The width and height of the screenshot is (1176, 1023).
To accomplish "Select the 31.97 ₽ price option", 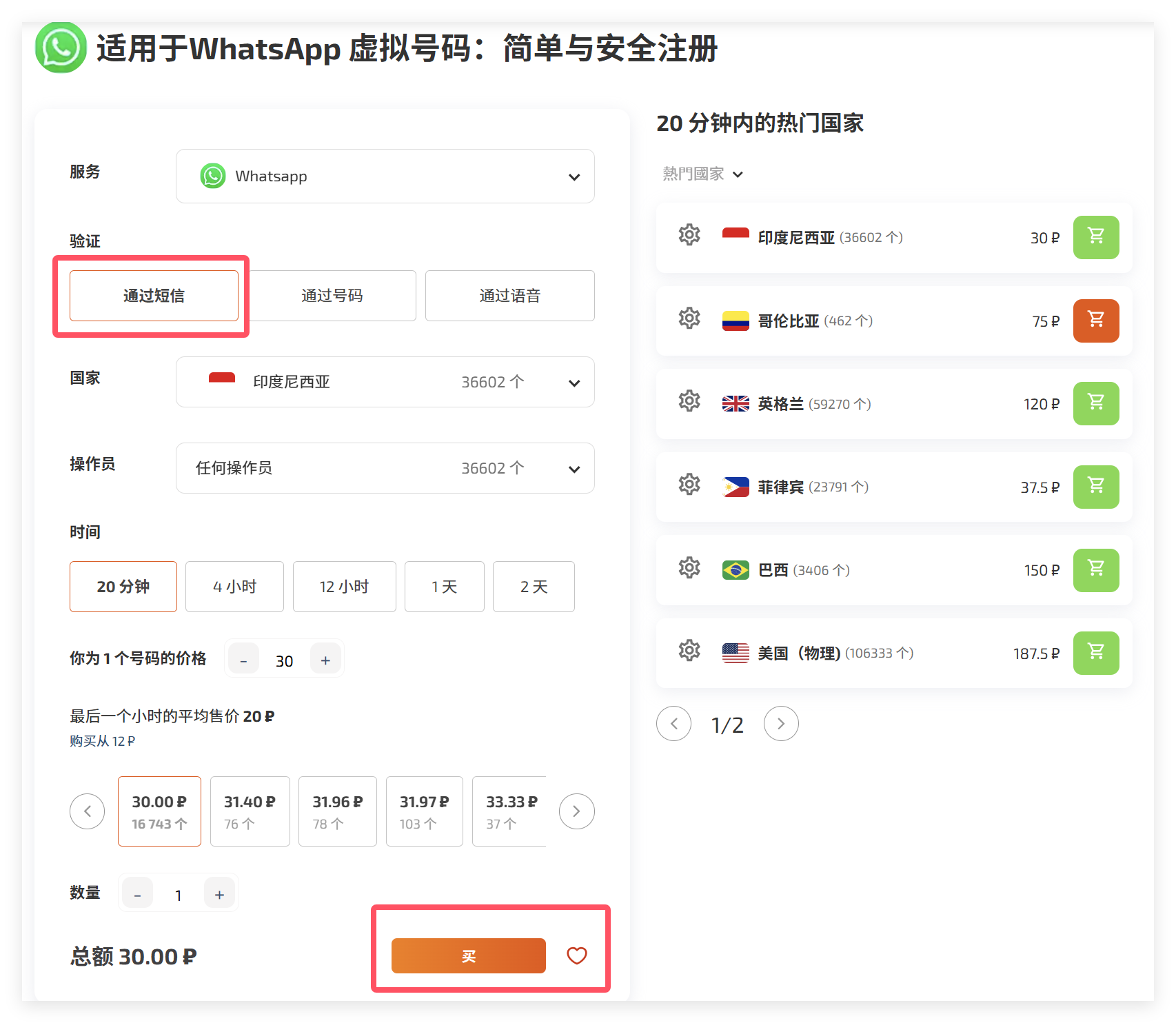I will pyautogui.click(x=425, y=811).
